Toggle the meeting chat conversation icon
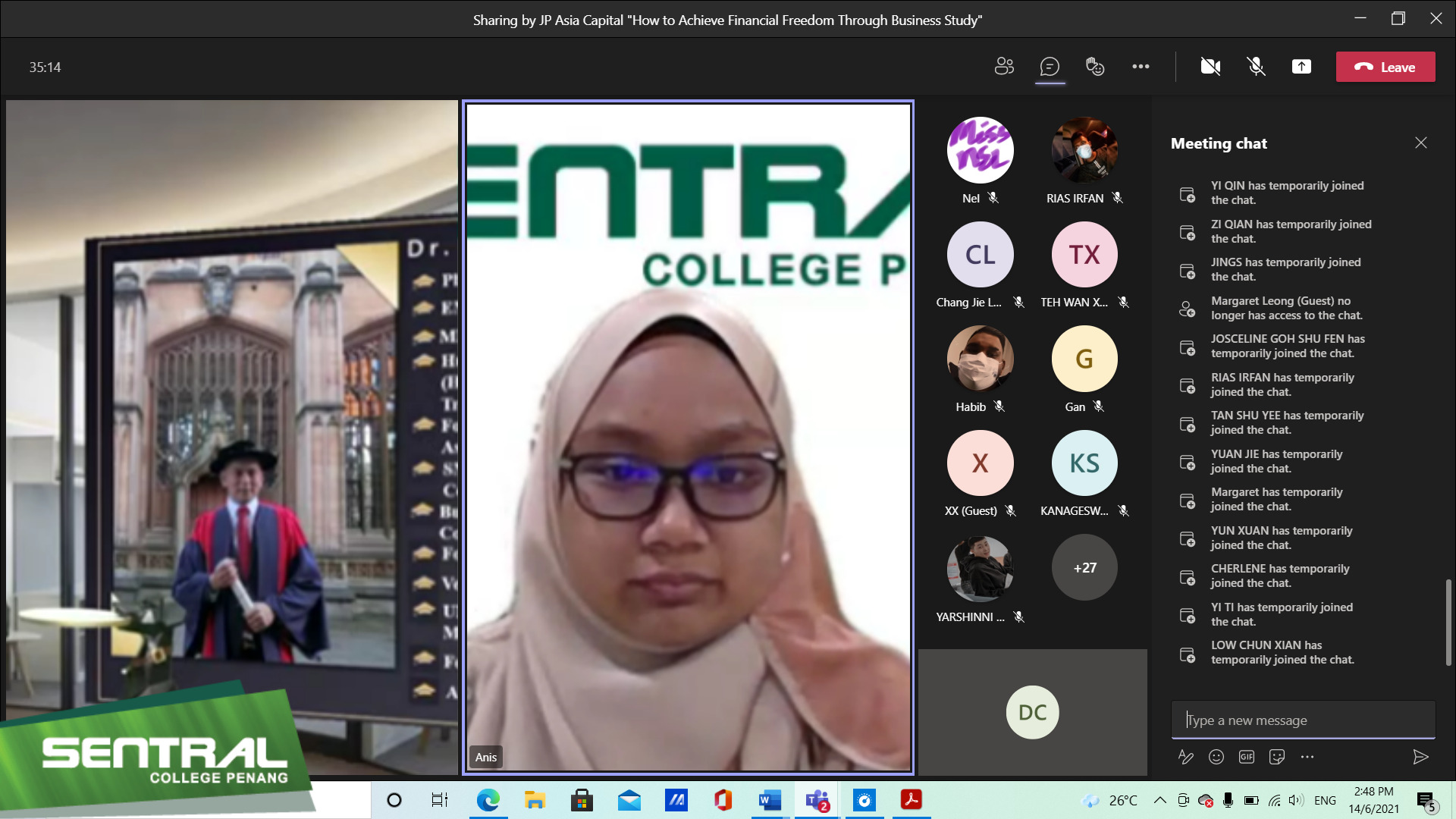Screen dimensions: 1456x819 coord(1050,67)
